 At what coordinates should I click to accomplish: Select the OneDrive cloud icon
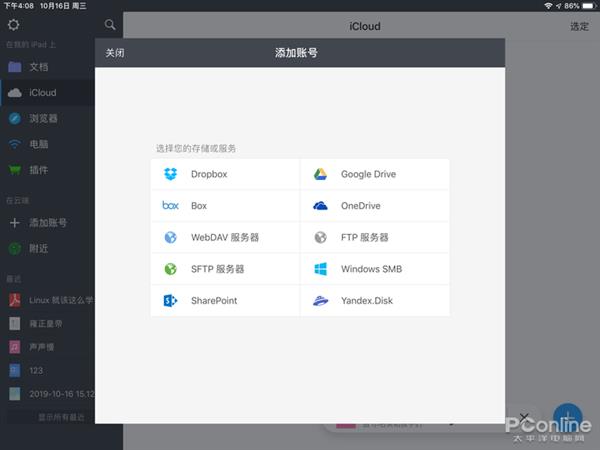click(x=320, y=206)
